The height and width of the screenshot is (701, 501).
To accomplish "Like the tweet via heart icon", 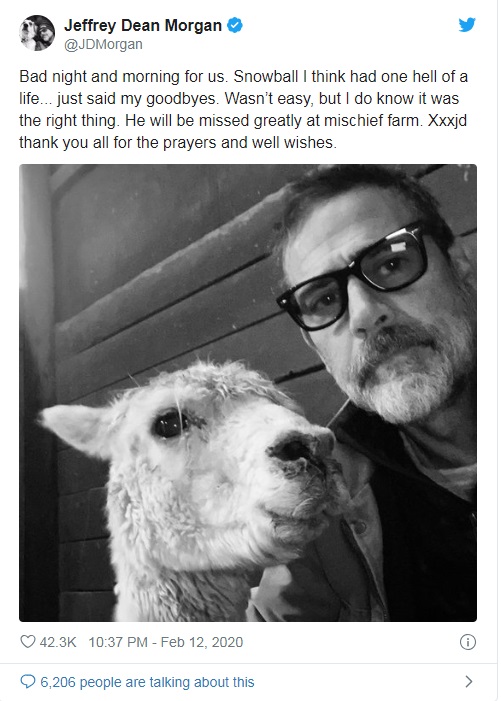I will [28, 642].
